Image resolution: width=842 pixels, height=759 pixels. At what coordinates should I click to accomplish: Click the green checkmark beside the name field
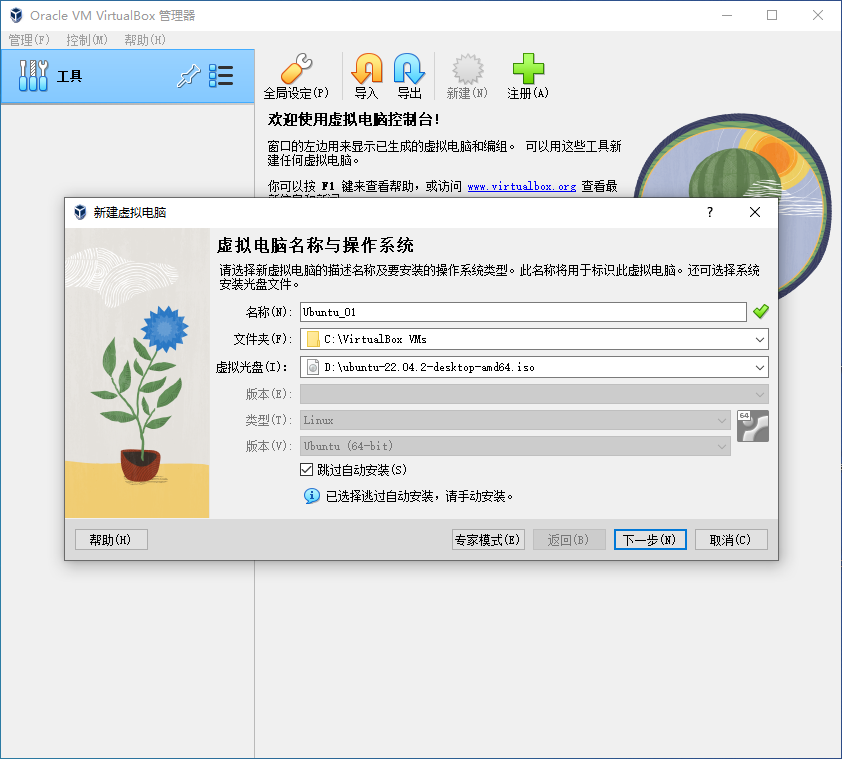click(760, 312)
